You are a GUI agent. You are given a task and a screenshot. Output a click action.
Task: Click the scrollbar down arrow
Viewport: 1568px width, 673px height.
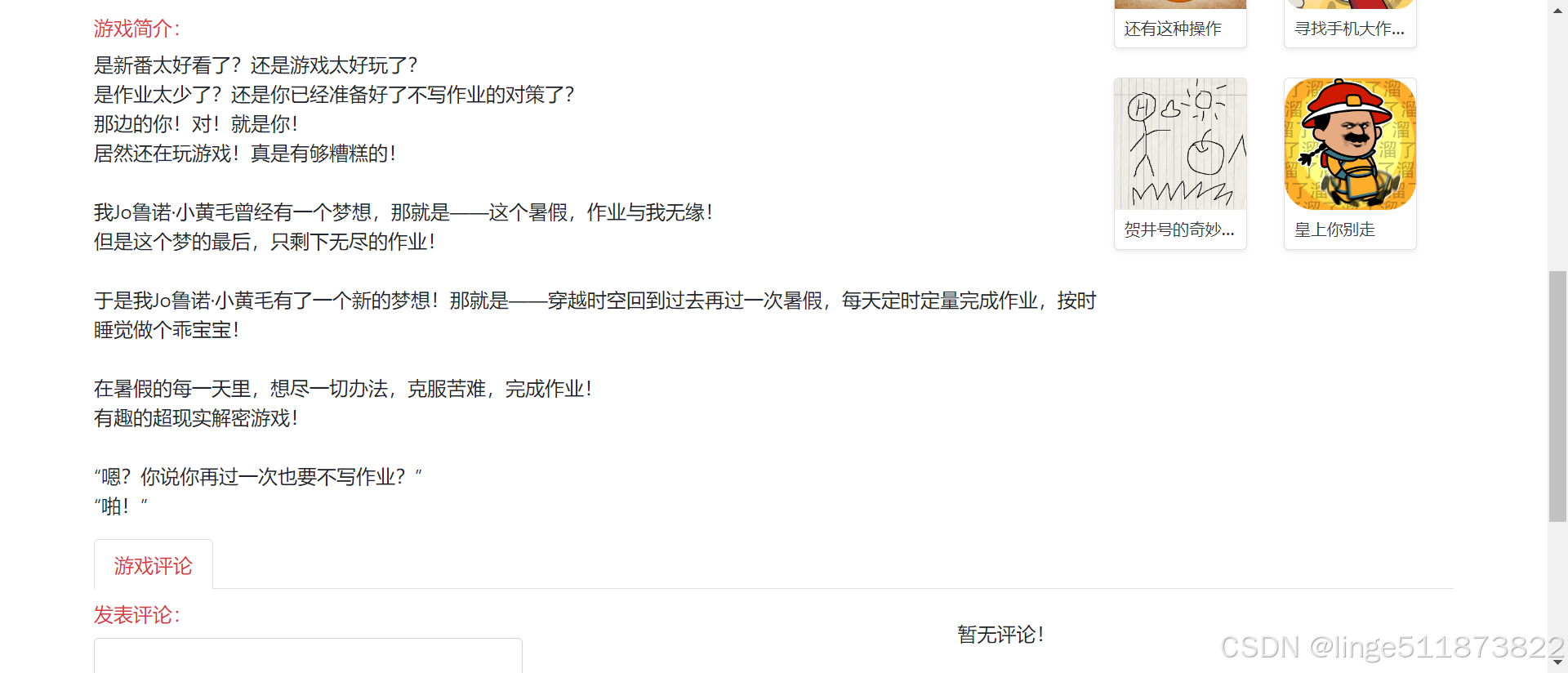coord(1557,663)
